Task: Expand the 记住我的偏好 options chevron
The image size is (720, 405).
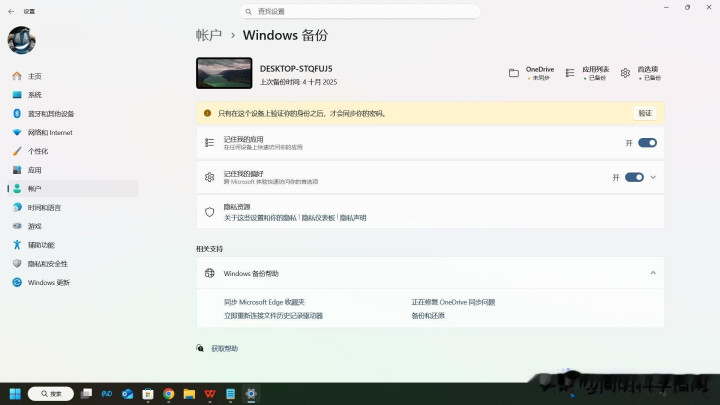Action: pos(653,177)
